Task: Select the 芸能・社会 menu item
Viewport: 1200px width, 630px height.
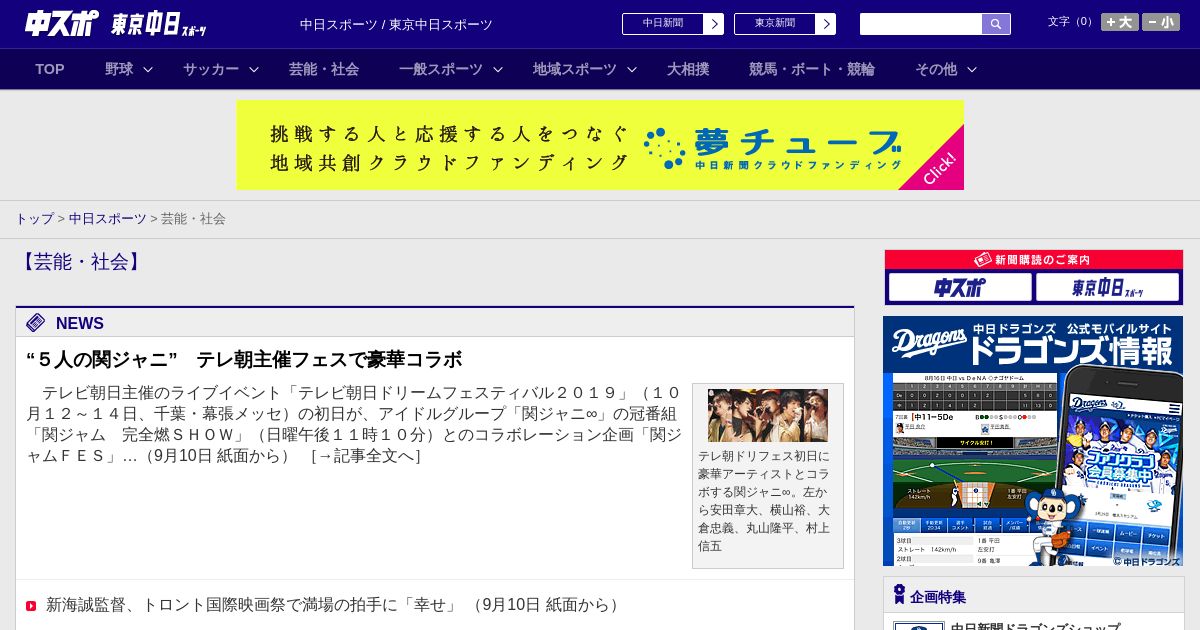Action: click(x=324, y=69)
